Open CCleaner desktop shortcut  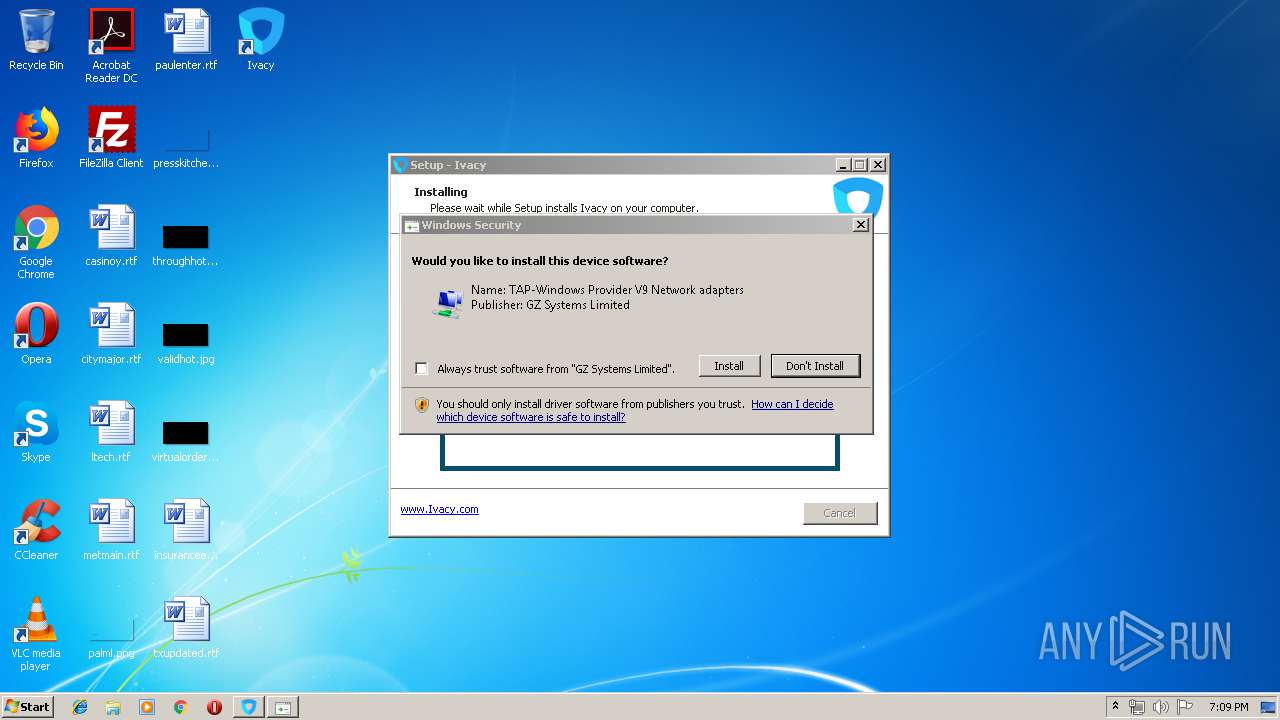click(36, 530)
